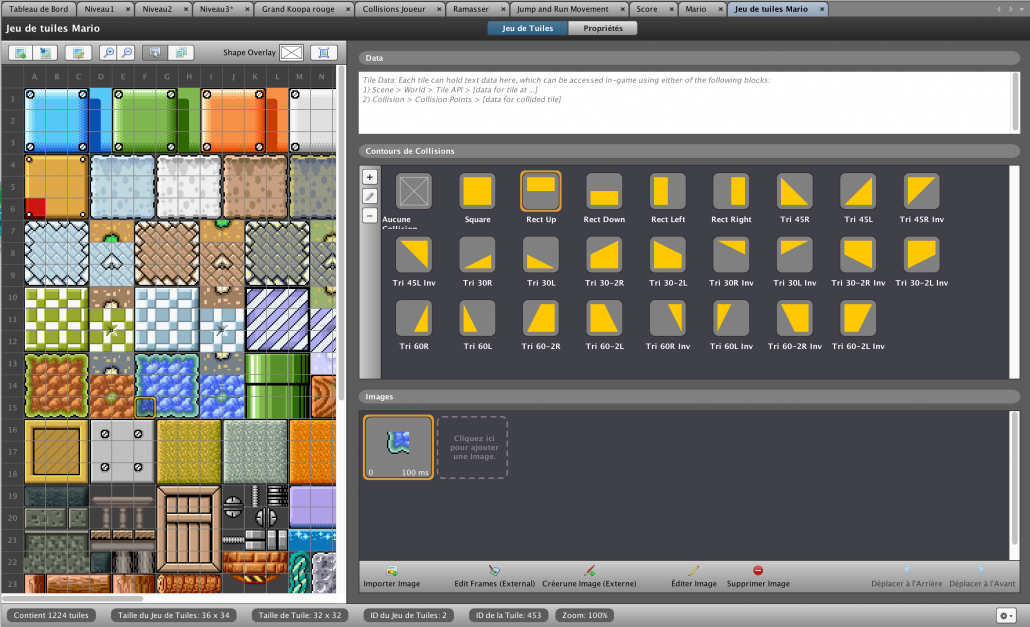Select the Jeu de Tuiles view button
The height and width of the screenshot is (627, 1030).
527,28
